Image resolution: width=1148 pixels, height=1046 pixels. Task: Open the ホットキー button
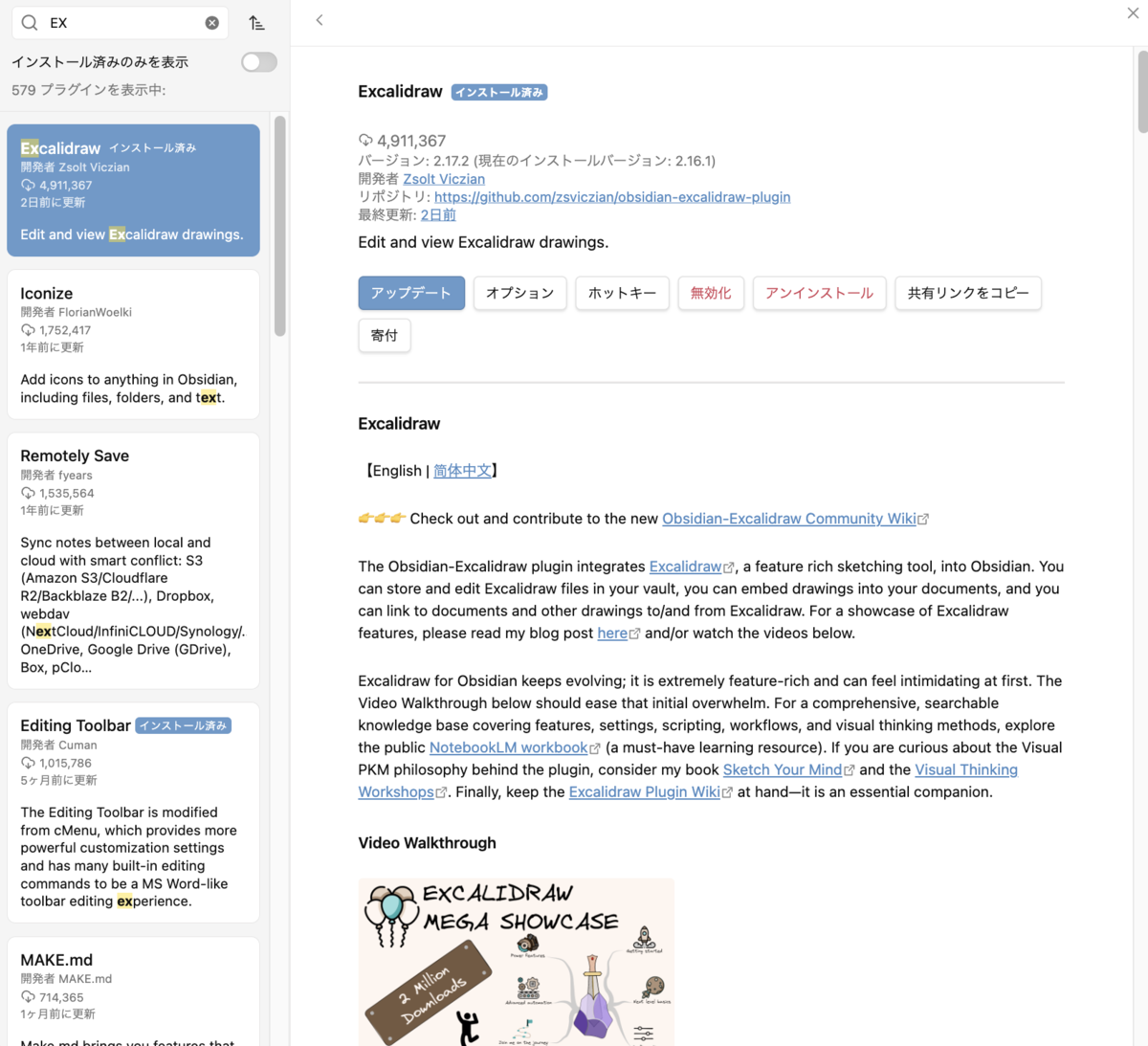622,293
